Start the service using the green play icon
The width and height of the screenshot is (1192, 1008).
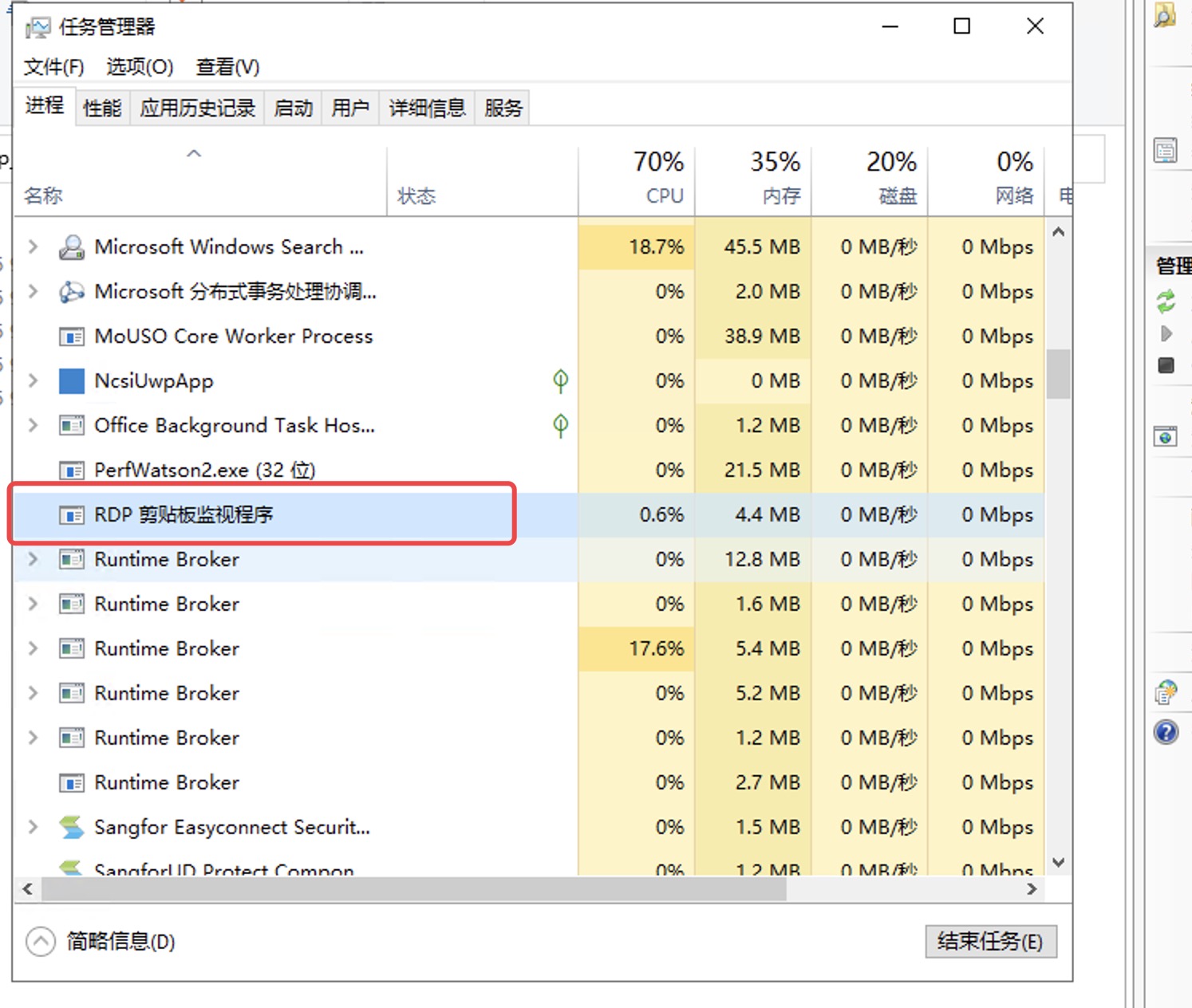point(1166,333)
